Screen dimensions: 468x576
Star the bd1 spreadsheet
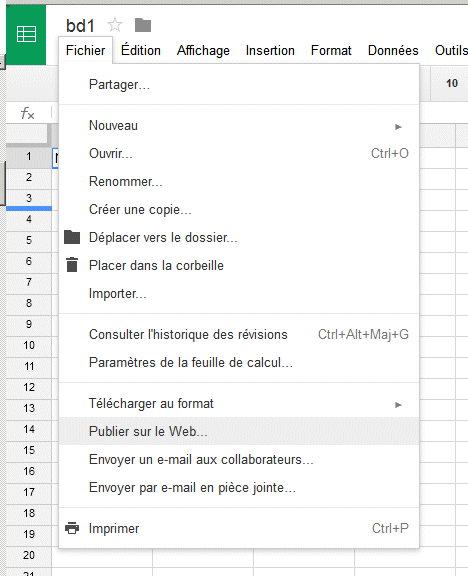(115, 25)
